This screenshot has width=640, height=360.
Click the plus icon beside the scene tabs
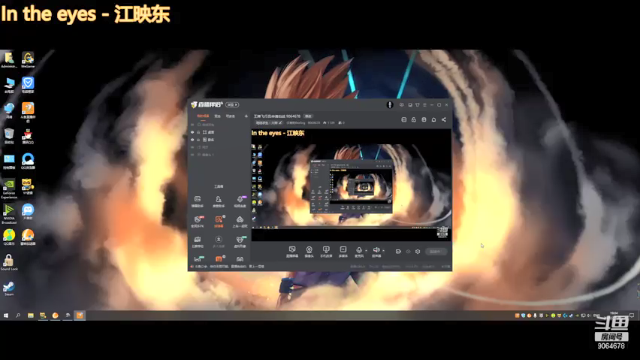[246, 116]
